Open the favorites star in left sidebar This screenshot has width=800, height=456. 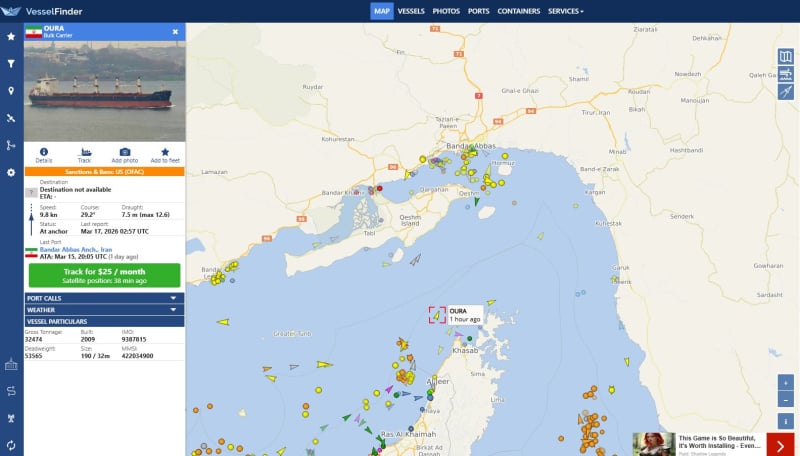pos(11,36)
